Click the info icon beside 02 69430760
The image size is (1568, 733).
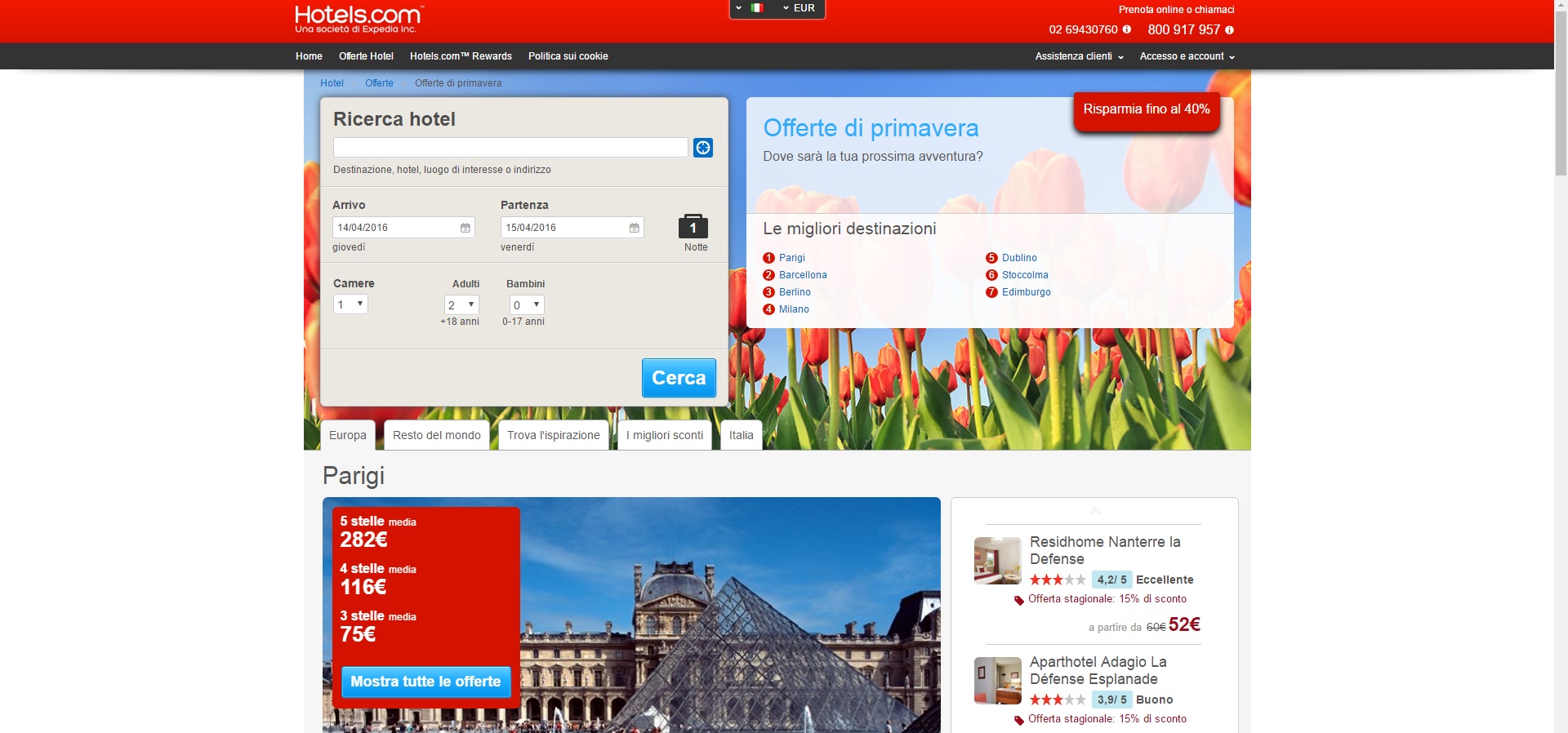[x=1127, y=29]
